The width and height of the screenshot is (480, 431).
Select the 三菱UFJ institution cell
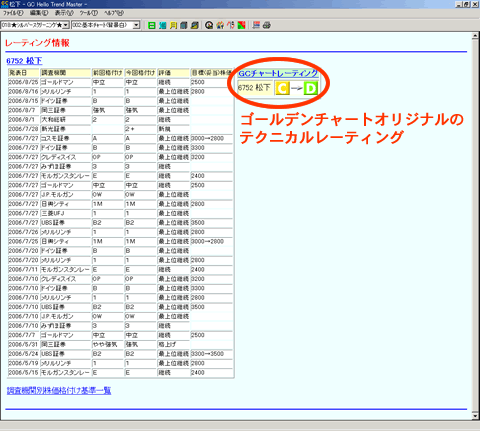66,213
